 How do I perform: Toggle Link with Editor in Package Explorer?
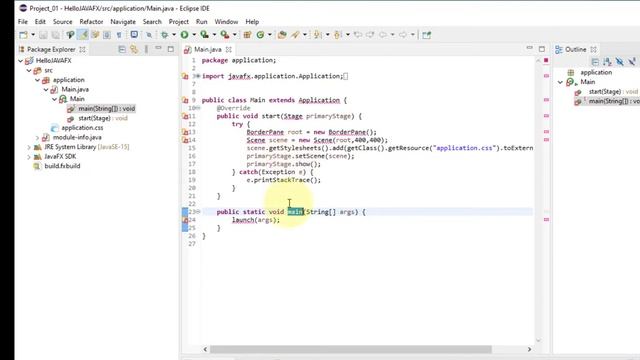134,49
